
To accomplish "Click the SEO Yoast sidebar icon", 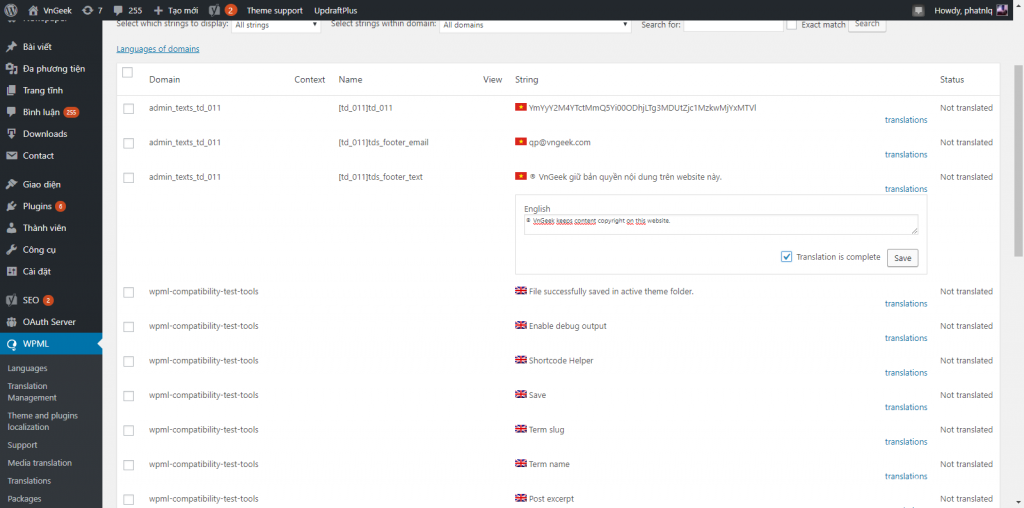I will pyautogui.click(x=11, y=300).
